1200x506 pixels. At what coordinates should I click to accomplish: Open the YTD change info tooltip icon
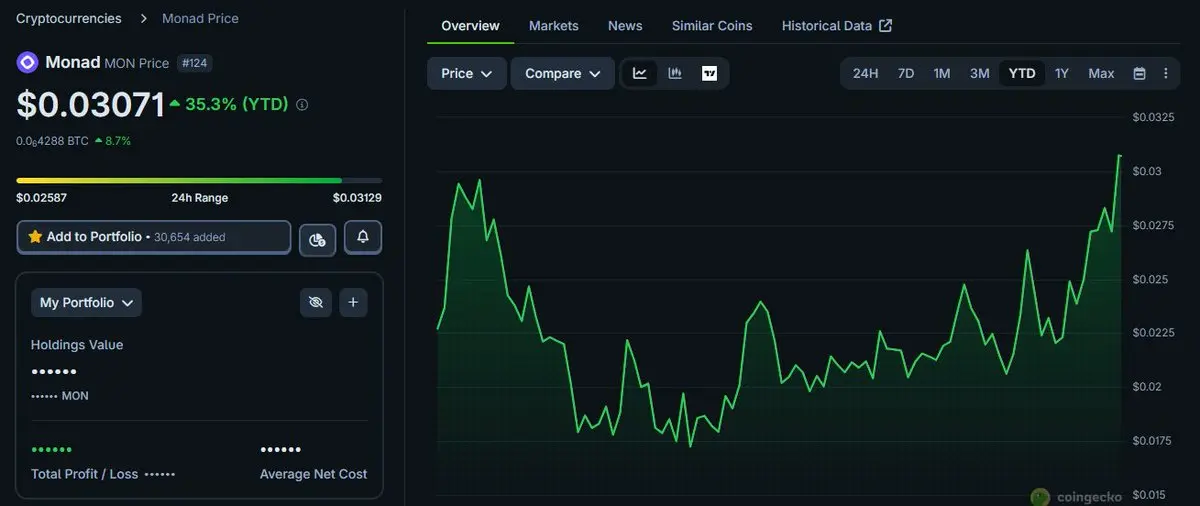pos(302,104)
